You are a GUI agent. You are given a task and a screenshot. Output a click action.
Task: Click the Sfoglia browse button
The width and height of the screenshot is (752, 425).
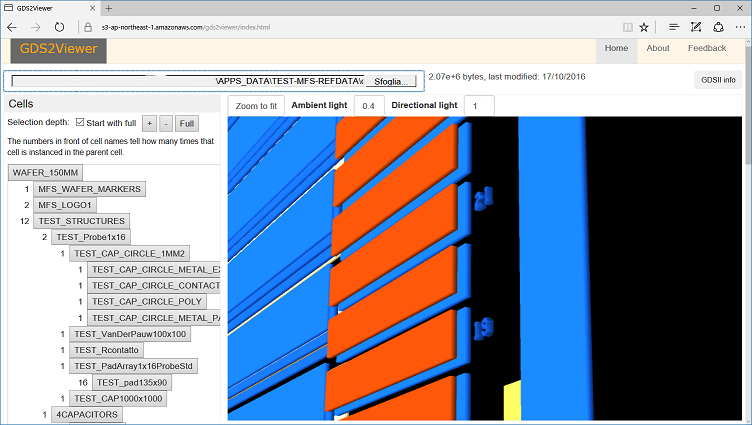pyautogui.click(x=391, y=82)
